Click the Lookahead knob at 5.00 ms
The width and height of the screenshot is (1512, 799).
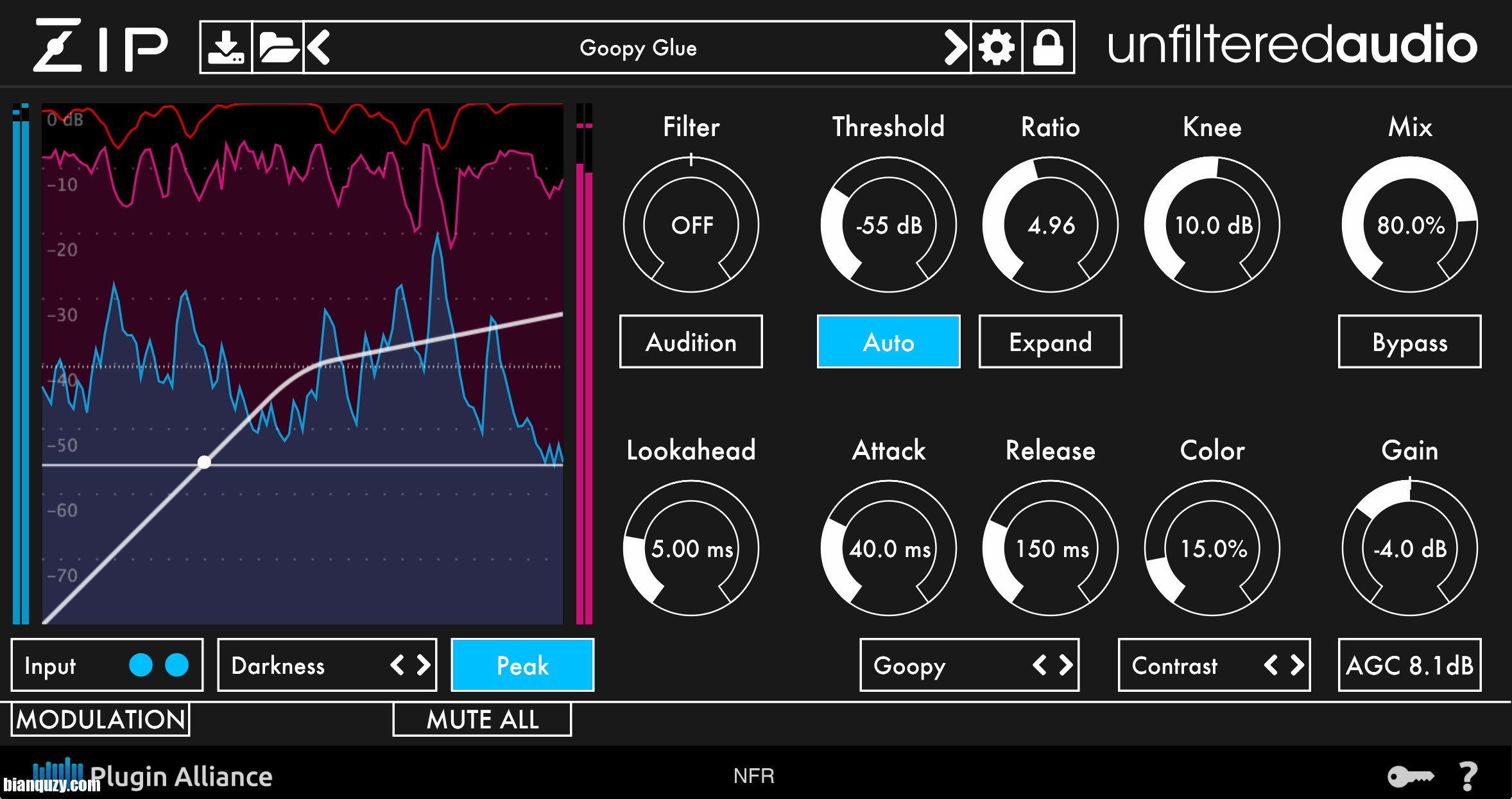(x=691, y=548)
